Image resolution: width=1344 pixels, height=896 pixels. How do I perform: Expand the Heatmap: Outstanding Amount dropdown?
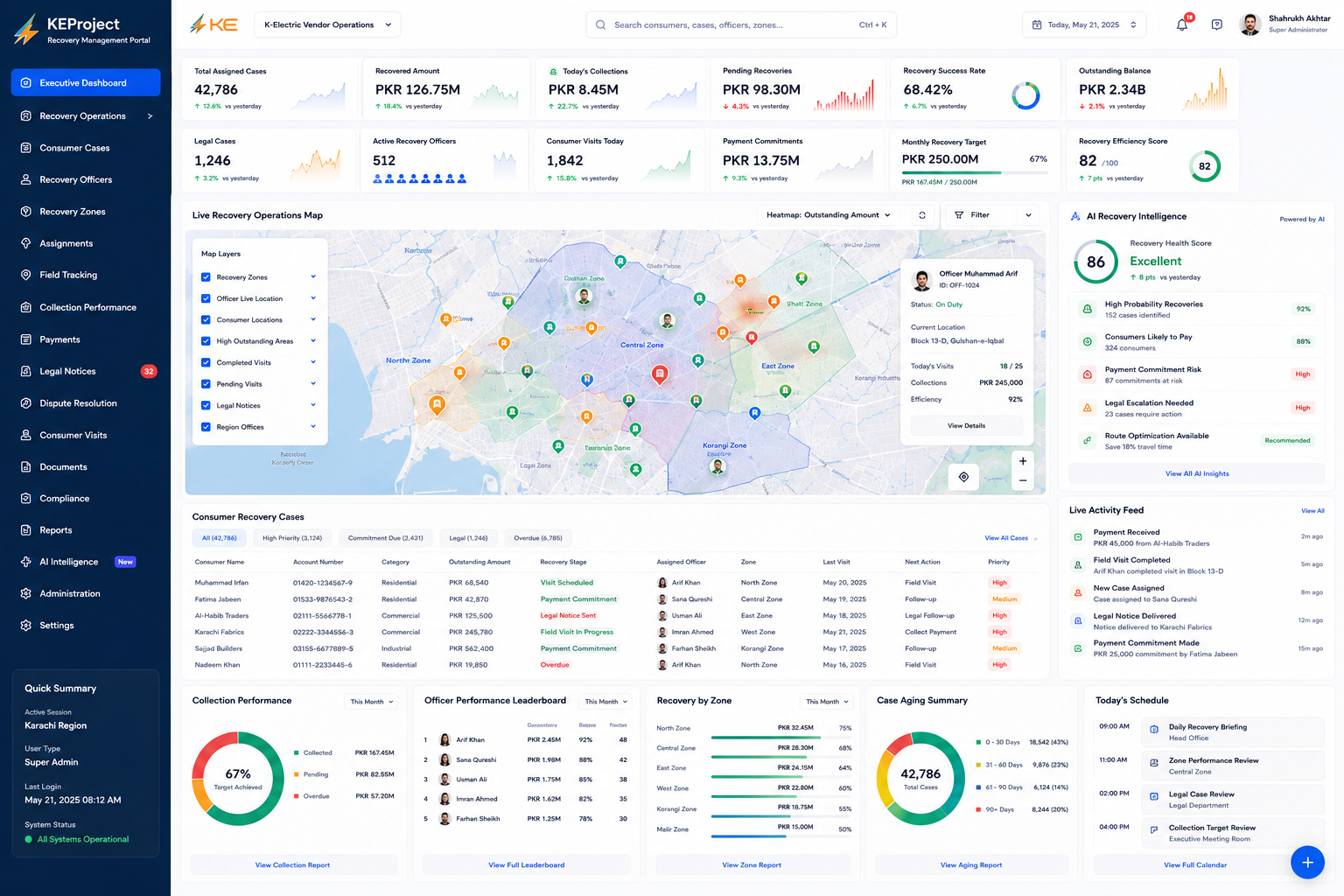point(829,215)
